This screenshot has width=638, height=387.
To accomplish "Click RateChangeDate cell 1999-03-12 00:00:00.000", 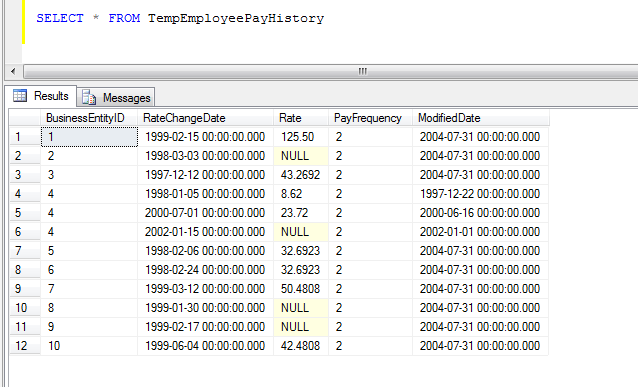I will click(205, 289).
